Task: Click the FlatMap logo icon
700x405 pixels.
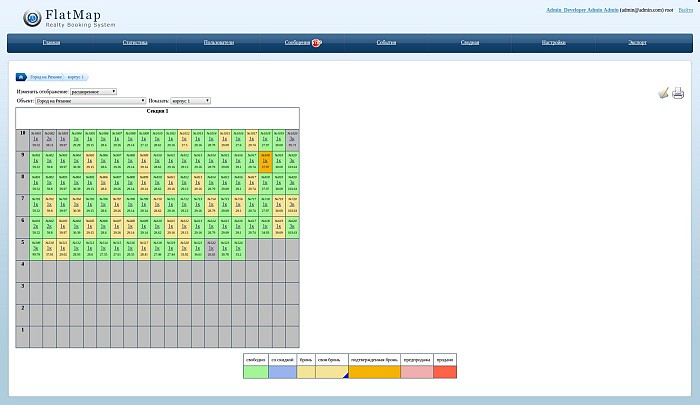Action: pyautogui.click(x=28, y=17)
